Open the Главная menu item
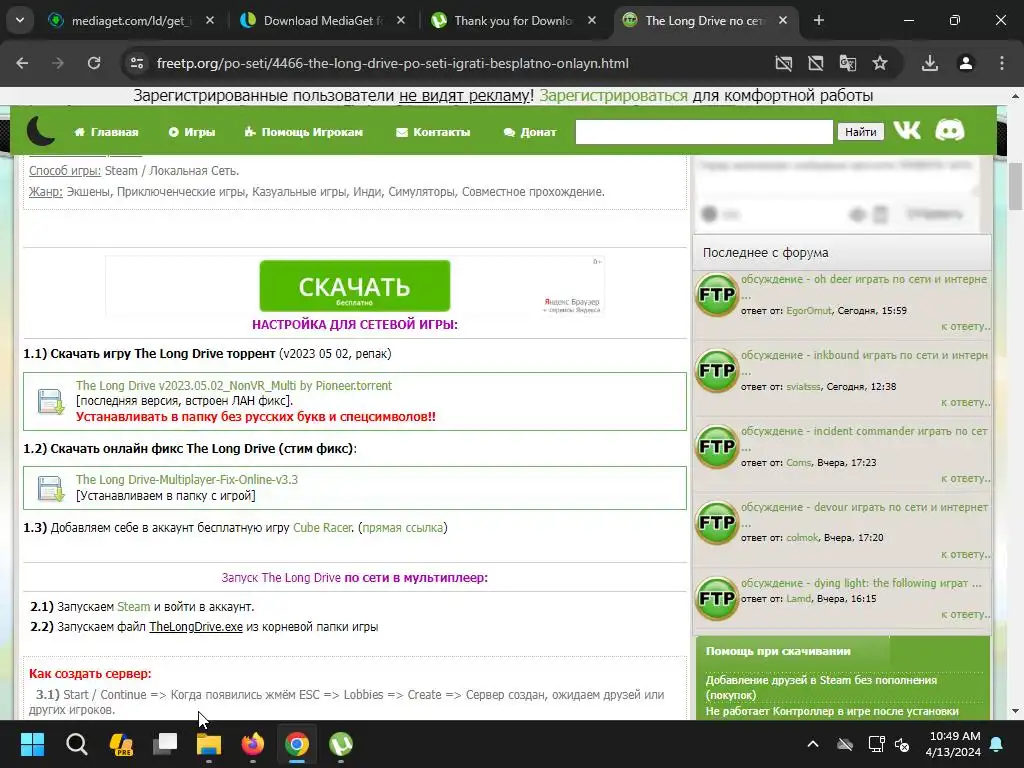This screenshot has width=1024, height=768. tap(106, 132)
